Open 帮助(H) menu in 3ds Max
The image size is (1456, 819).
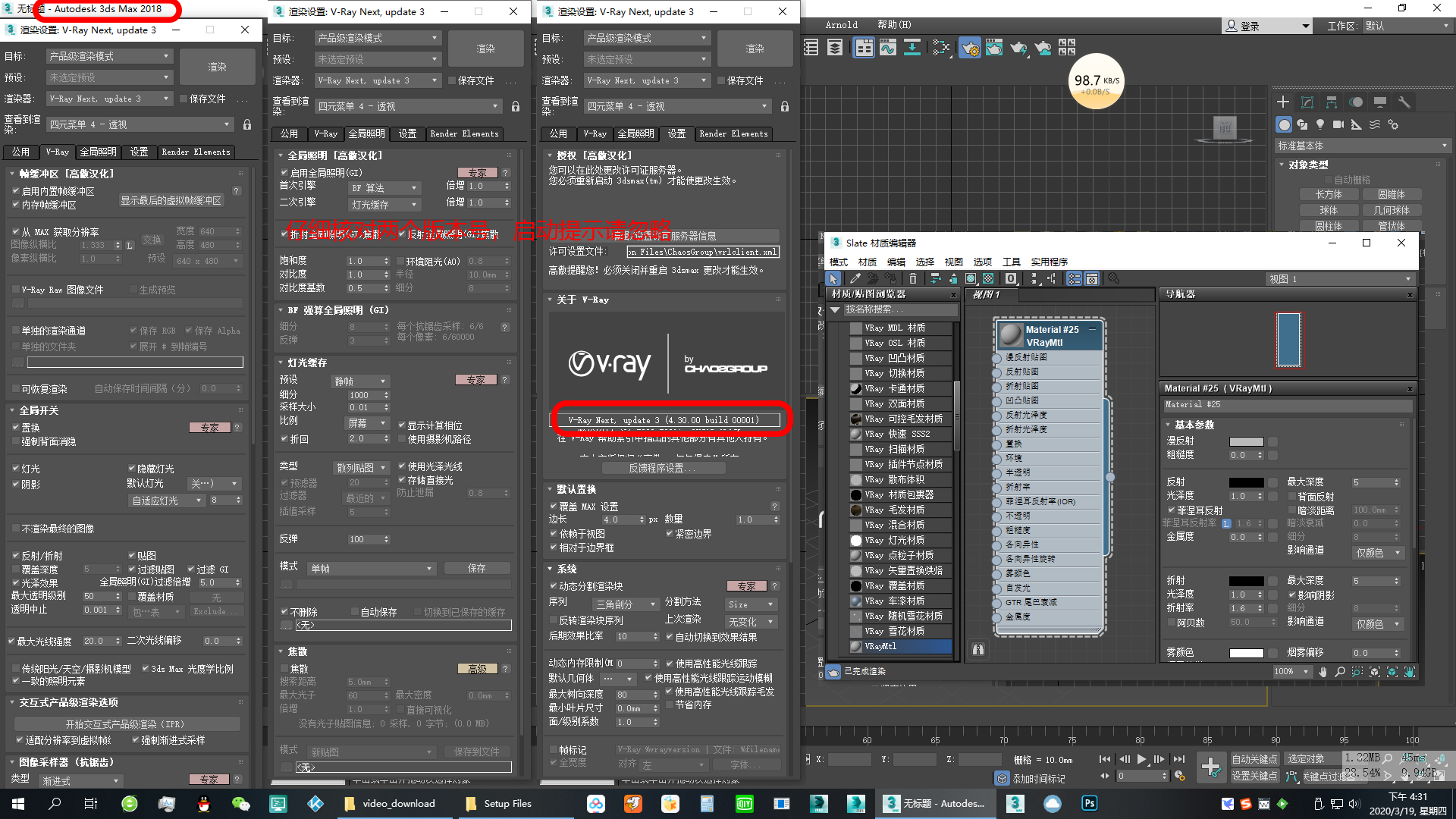(x=894, y=25)
